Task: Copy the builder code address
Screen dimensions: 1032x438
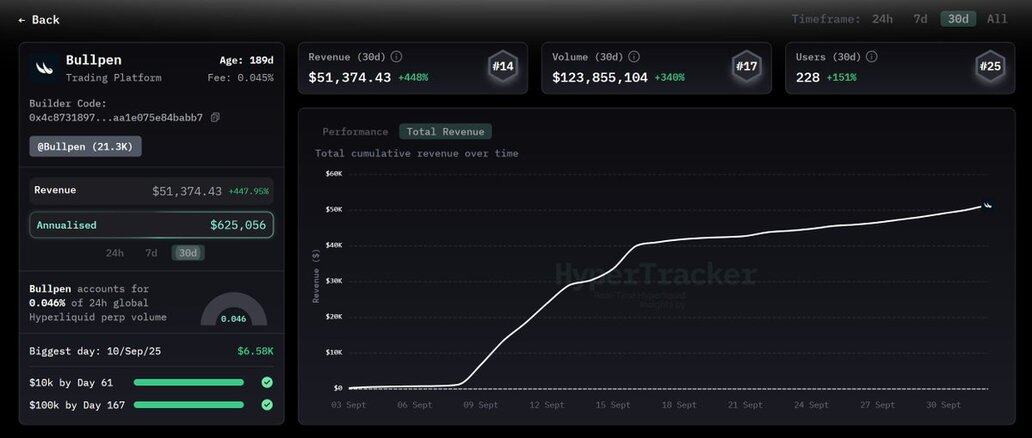Action: pyautogui.click(x=215, y=118)
